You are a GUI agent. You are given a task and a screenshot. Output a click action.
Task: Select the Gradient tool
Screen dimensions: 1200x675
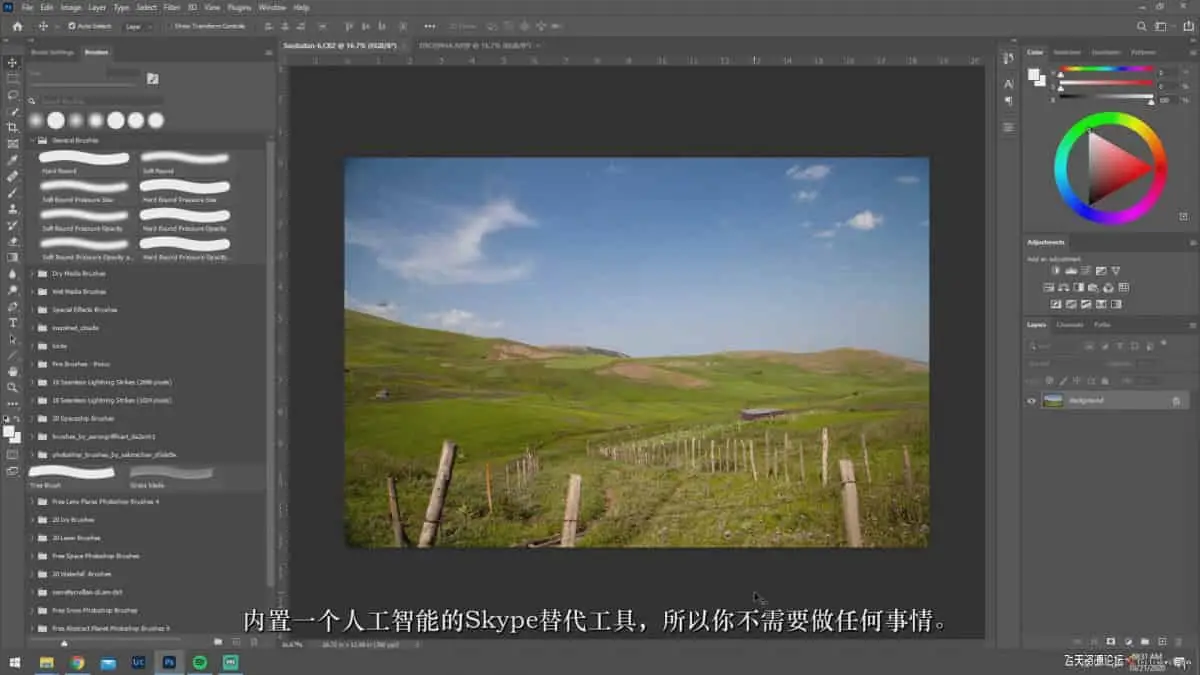point(13,257)
